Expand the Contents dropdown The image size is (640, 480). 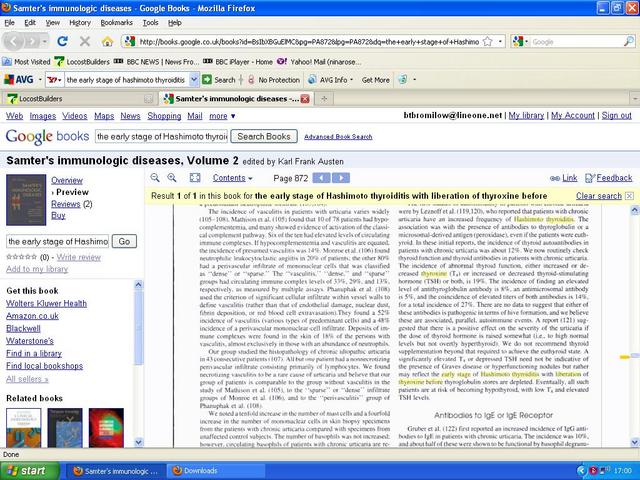(233, 178)
